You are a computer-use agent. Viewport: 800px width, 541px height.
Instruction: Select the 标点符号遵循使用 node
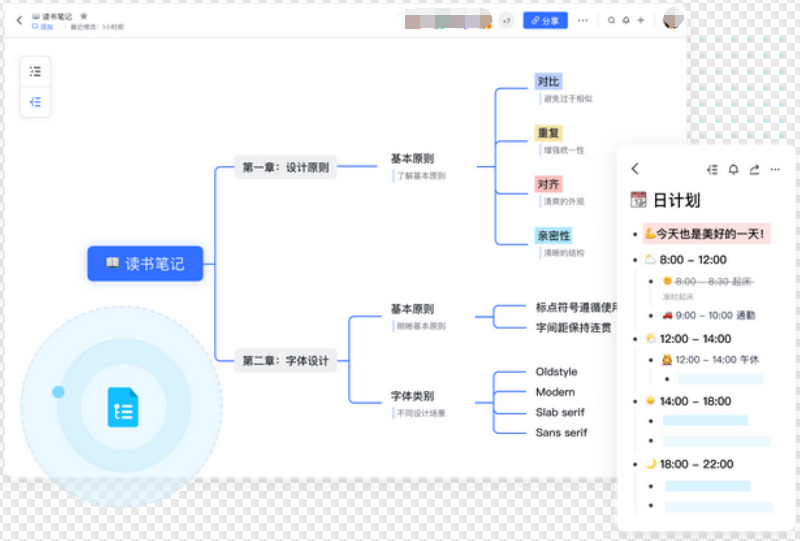point(577,307)
